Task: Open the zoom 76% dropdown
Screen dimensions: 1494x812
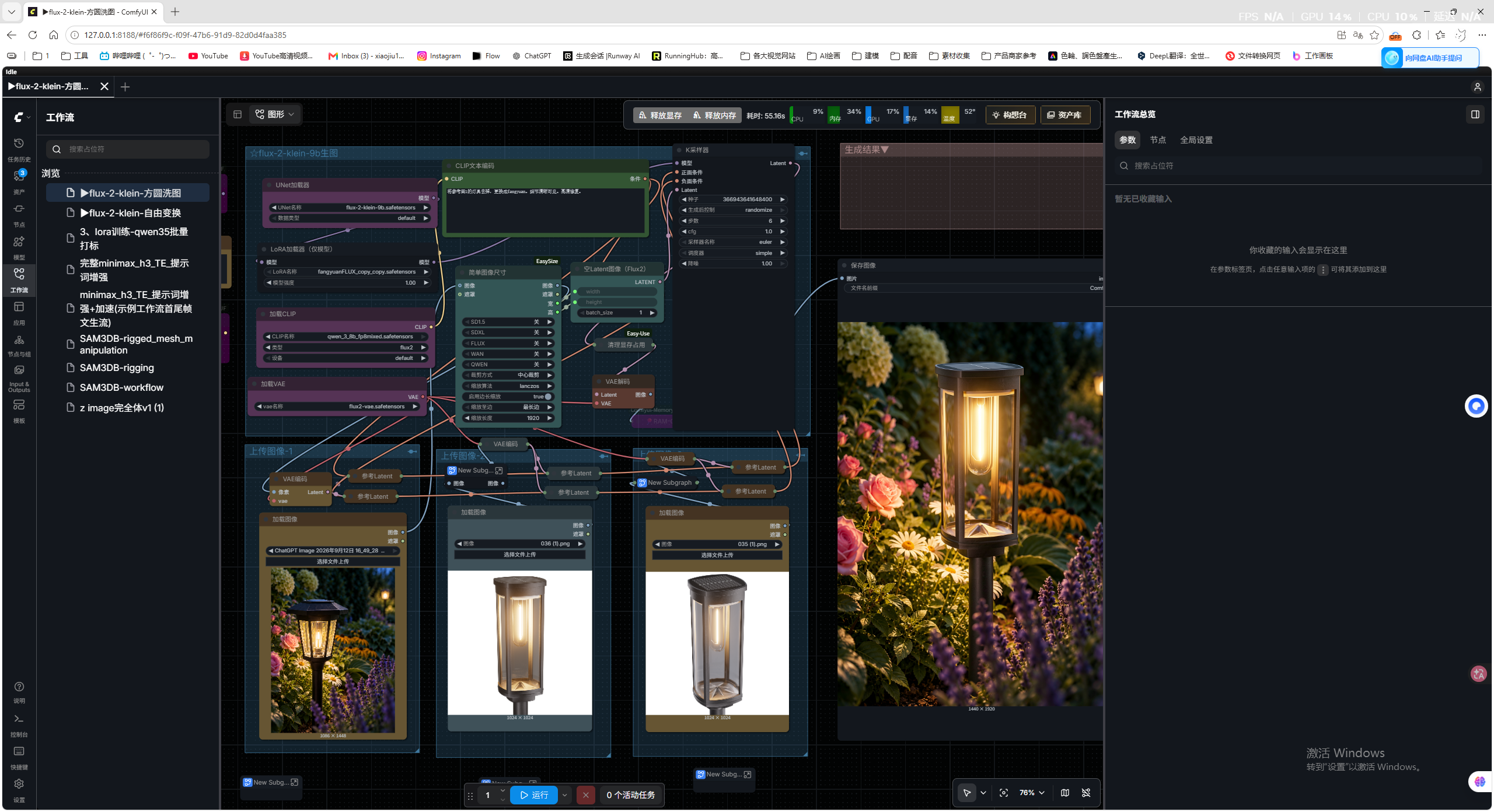Action: (x=1032, y=793)
